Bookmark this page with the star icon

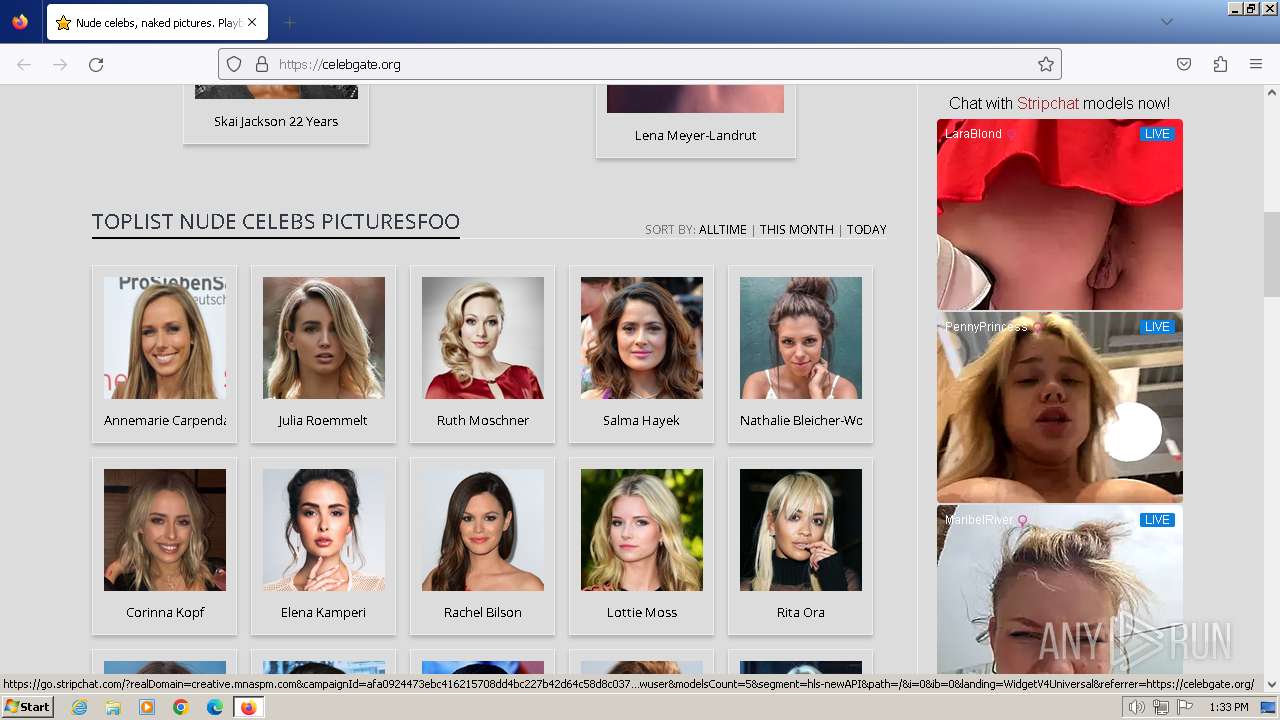coord(1046,64)
